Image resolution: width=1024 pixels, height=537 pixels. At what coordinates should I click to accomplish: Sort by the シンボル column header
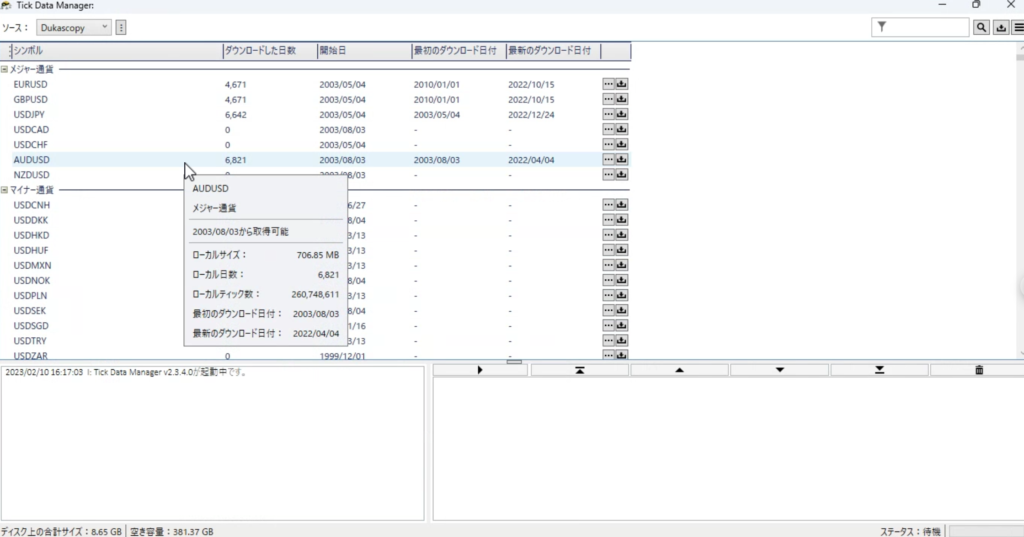(116, 50)
